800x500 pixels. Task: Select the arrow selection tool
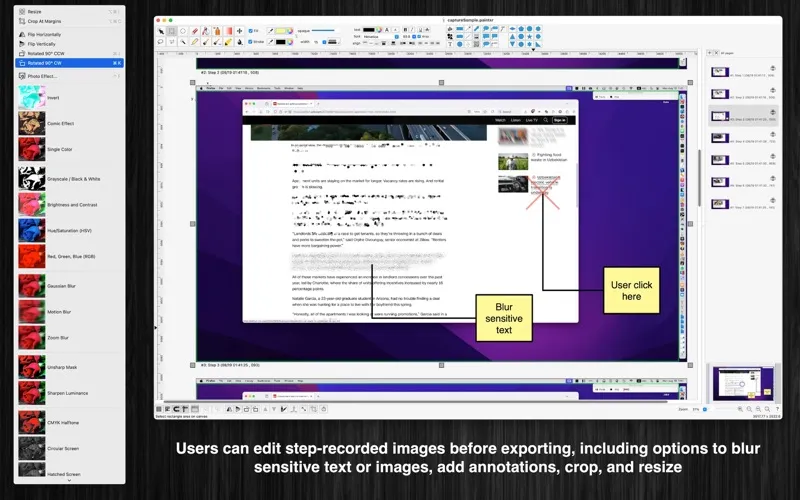(x=161, y=31)
